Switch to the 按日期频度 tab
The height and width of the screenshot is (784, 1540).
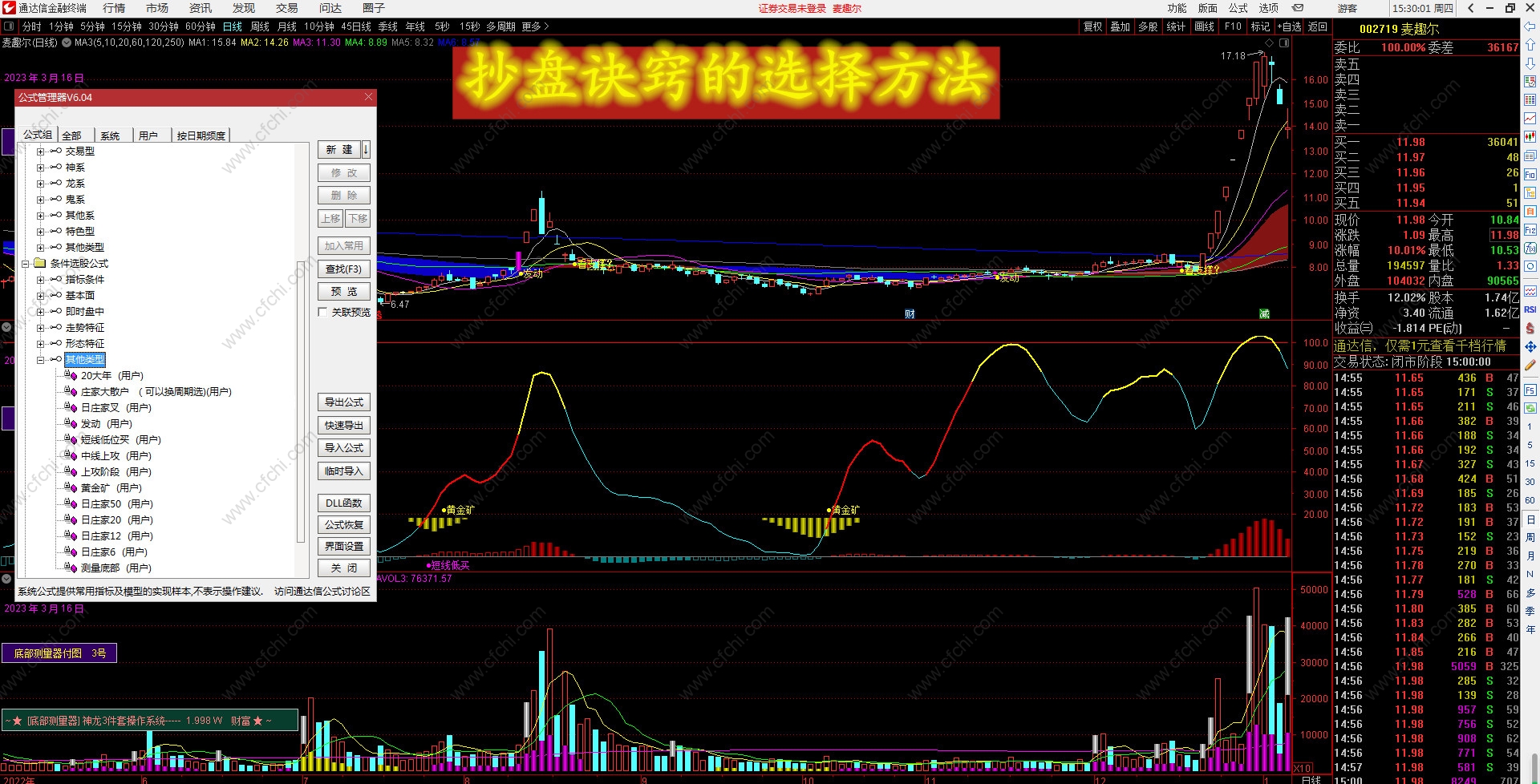(201, 135)
